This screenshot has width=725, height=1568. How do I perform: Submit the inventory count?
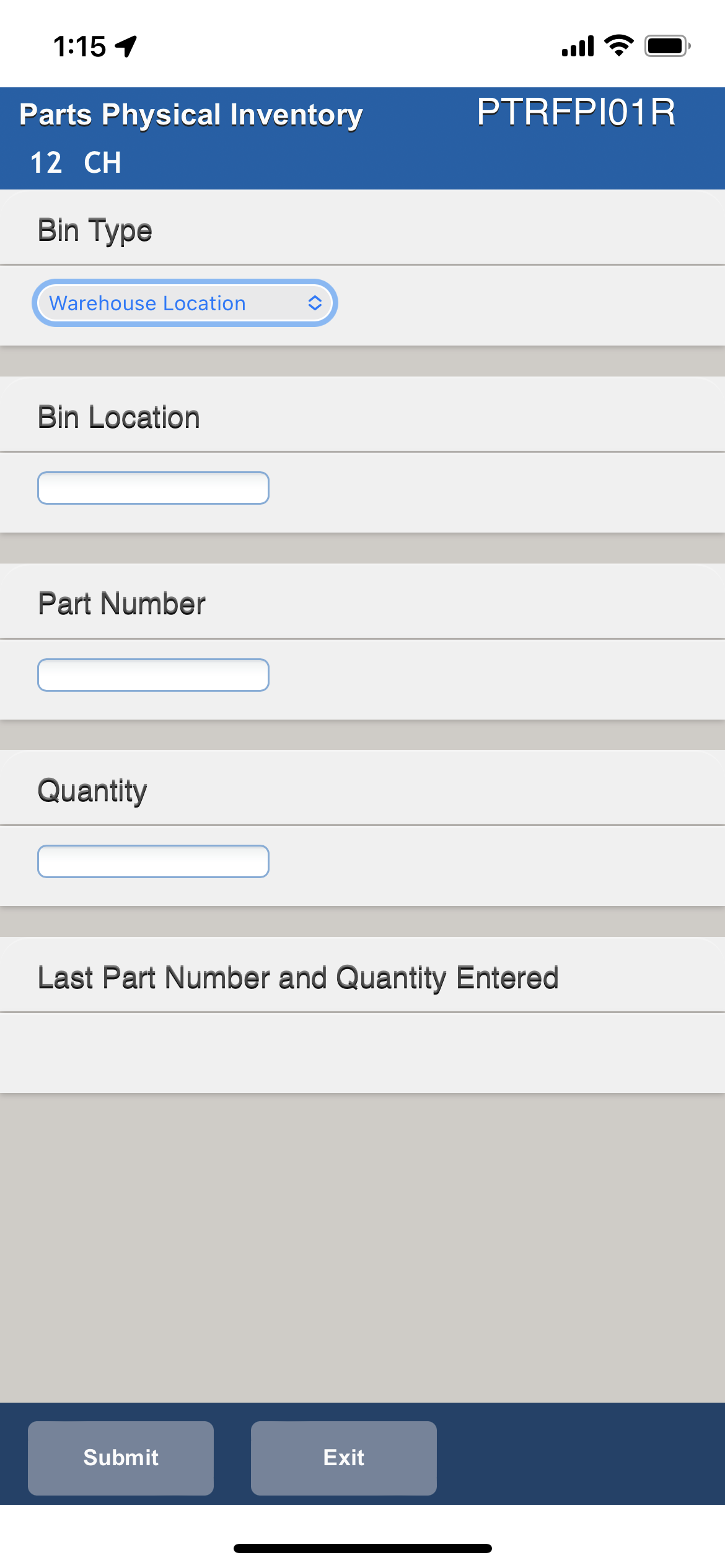coord(121,1458)
